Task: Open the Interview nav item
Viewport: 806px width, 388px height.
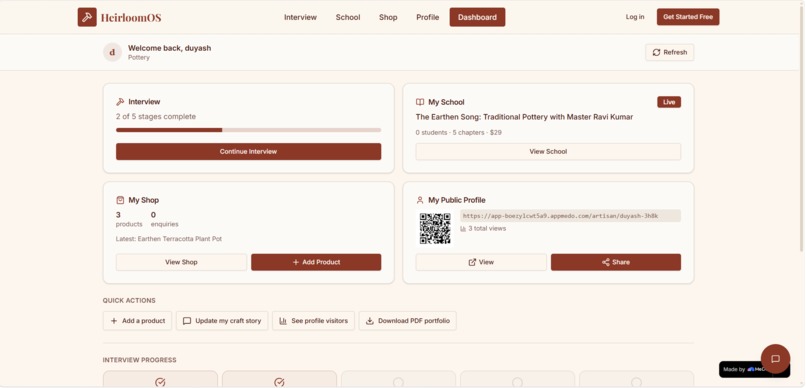Action: (300, 17)
